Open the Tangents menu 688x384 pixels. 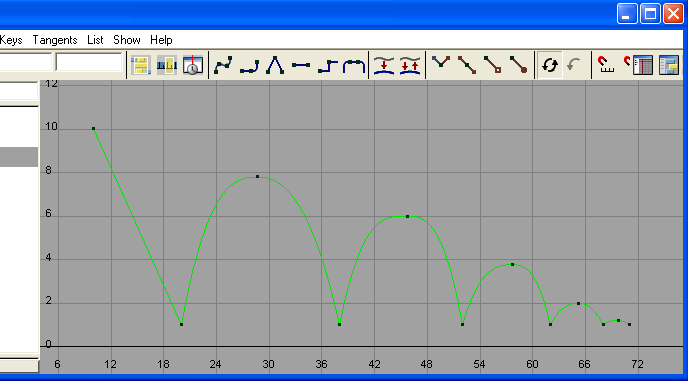(x=55, y=40)
